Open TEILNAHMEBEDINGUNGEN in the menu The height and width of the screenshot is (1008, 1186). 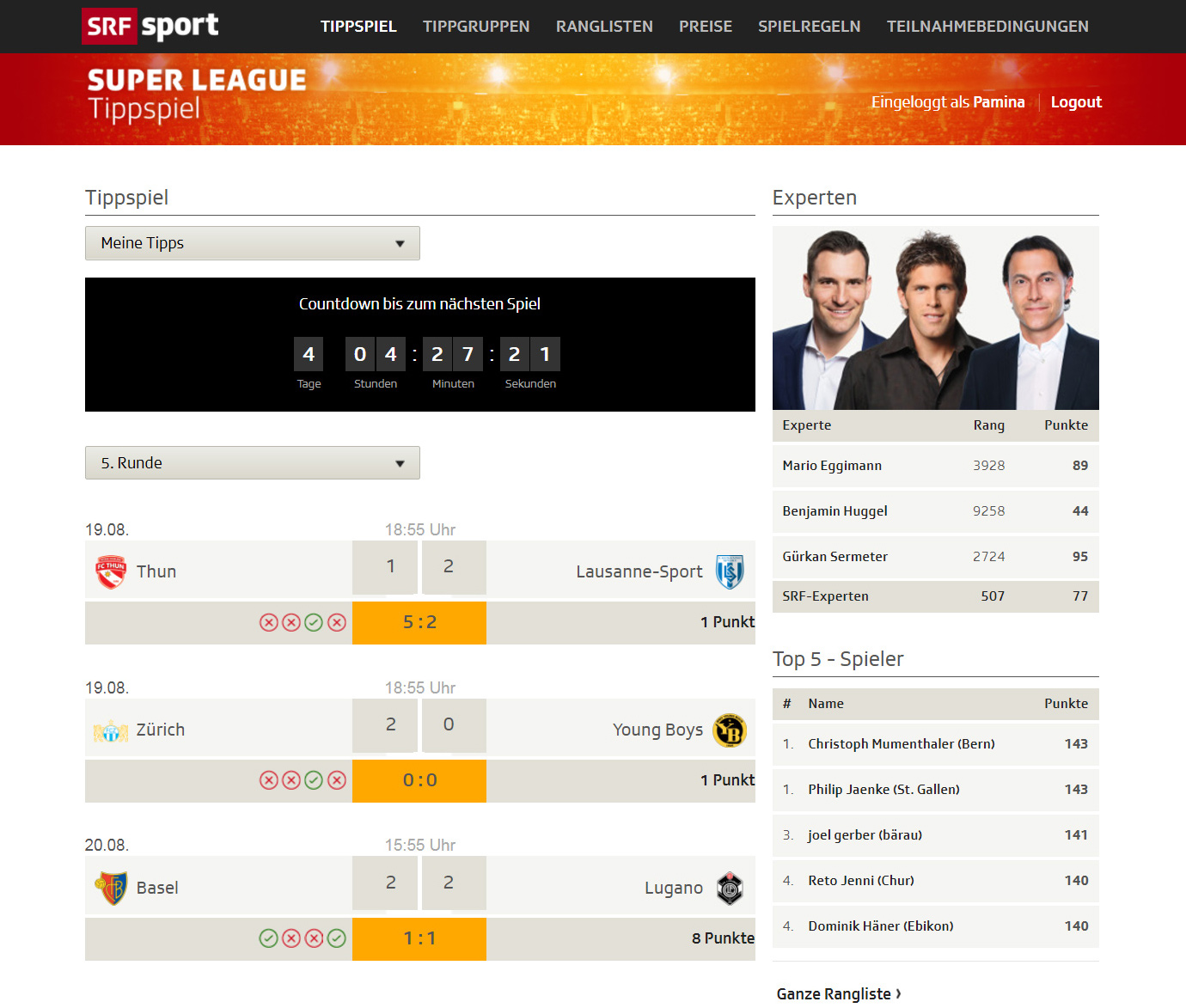coord(987,27)
